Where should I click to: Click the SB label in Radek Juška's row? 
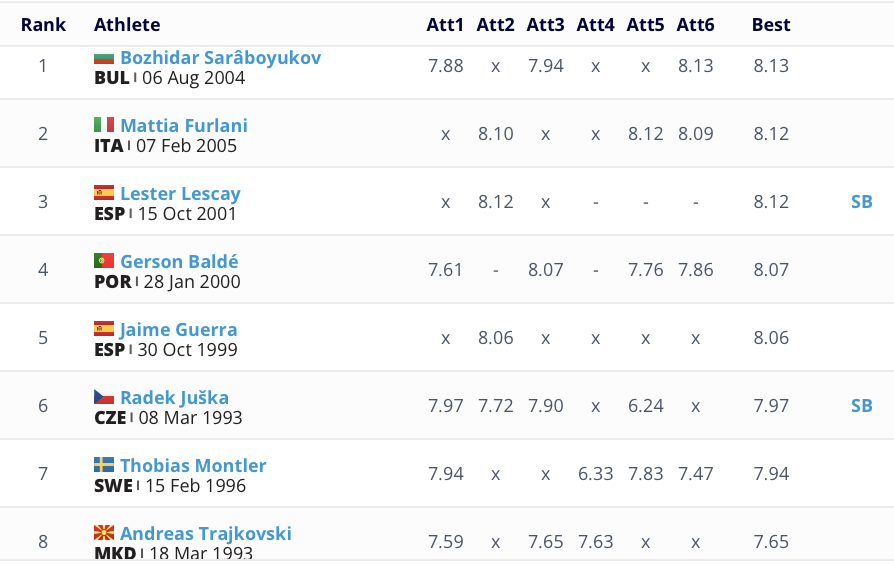point(861,406)
